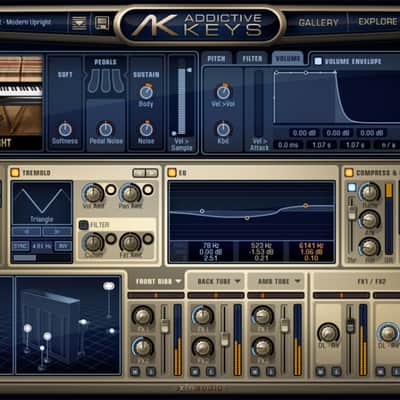
Task: Click the right tremolo header button
Action: point(151,173)
